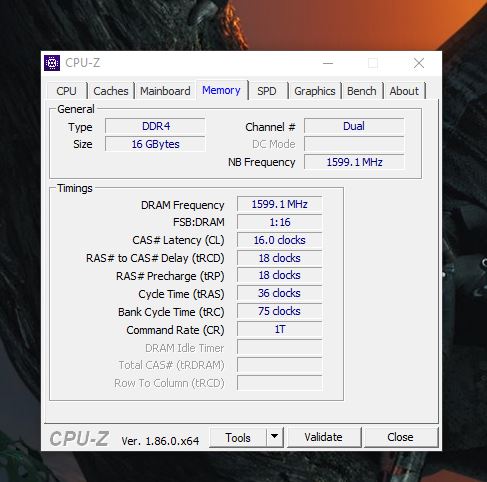This screenshot has height=482, width=487.
Task: Select the NB Frequency value 1599.1 MHz
Action: coord(354,162)
